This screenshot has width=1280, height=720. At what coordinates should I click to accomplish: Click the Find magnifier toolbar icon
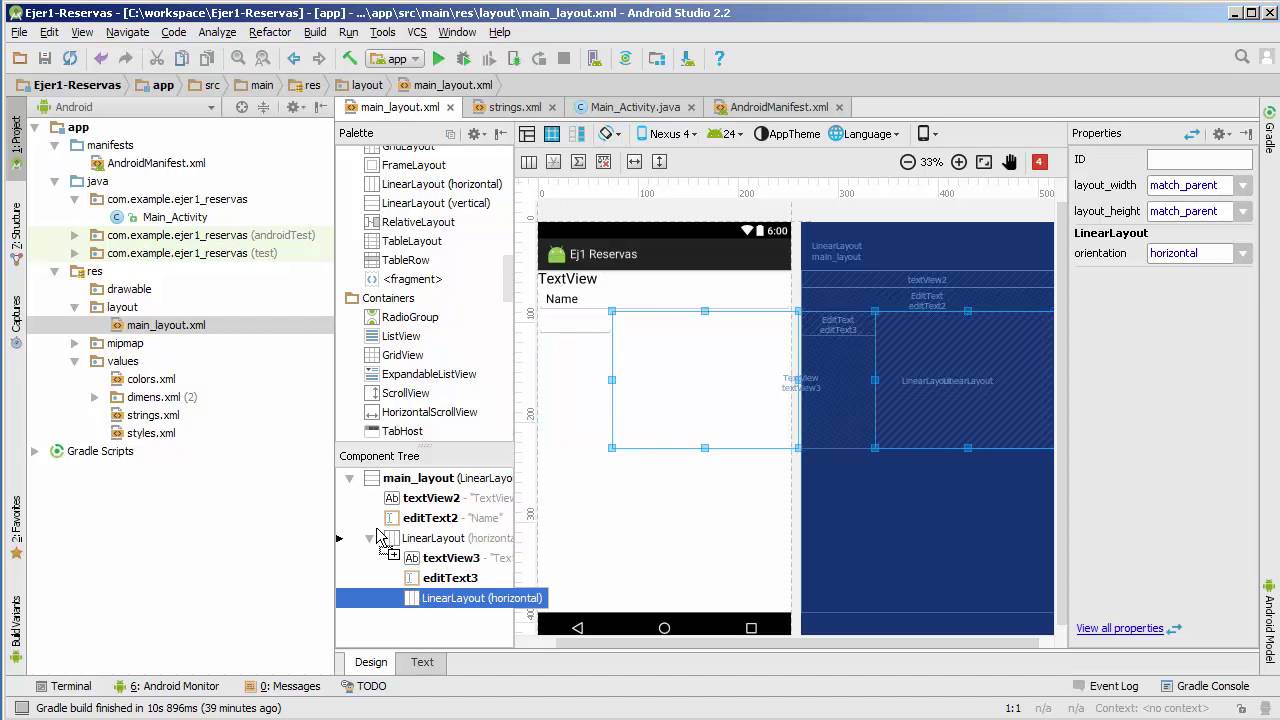click(238, 59)
